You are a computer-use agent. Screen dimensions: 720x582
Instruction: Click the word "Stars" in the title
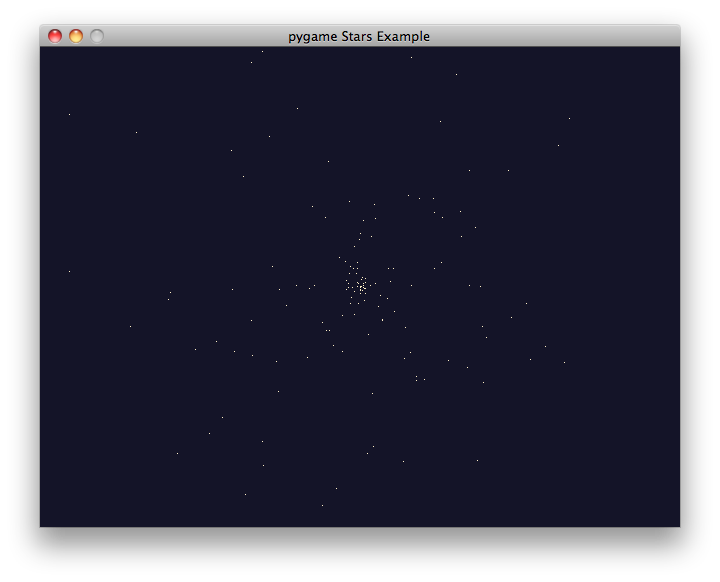pos(357,36)
